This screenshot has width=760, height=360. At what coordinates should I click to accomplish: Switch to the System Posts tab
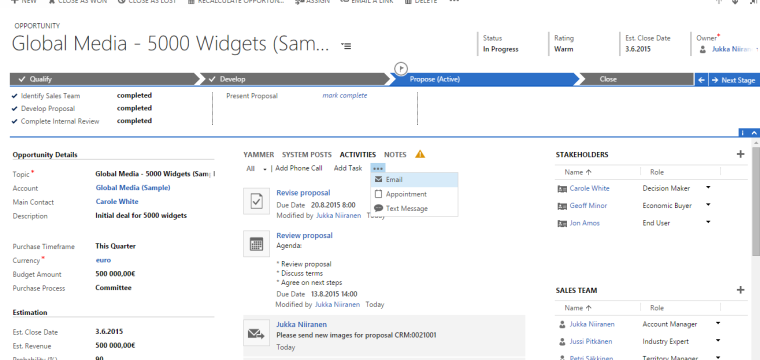coord(307,155)
